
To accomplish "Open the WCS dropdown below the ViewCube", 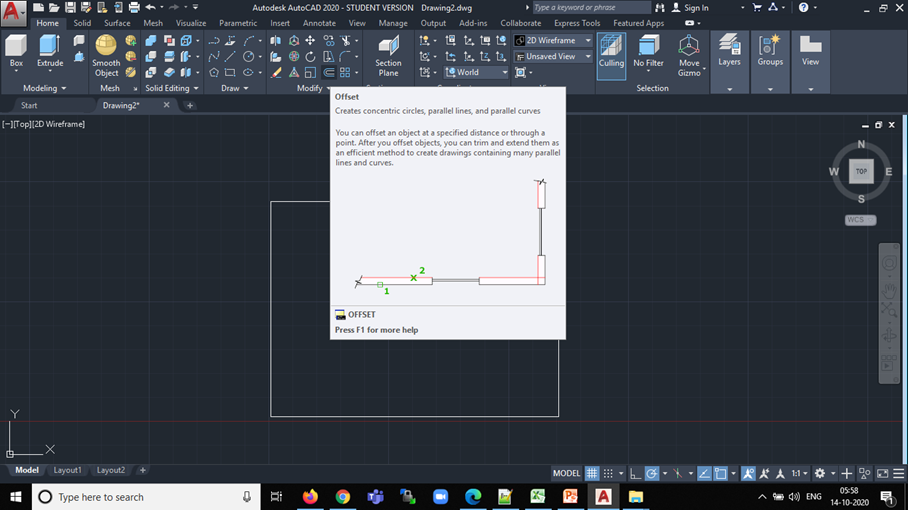I will 860,220.
